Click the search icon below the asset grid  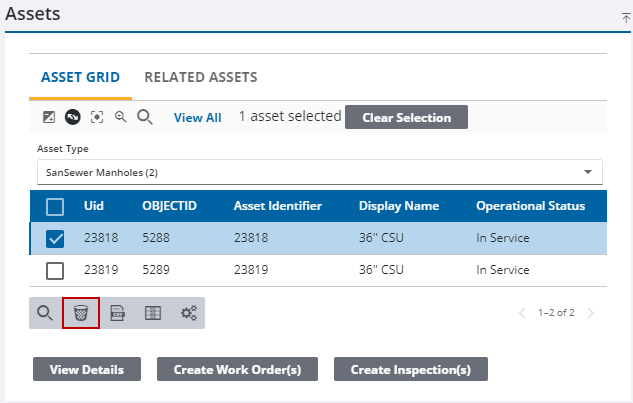(x=45, y=313)
